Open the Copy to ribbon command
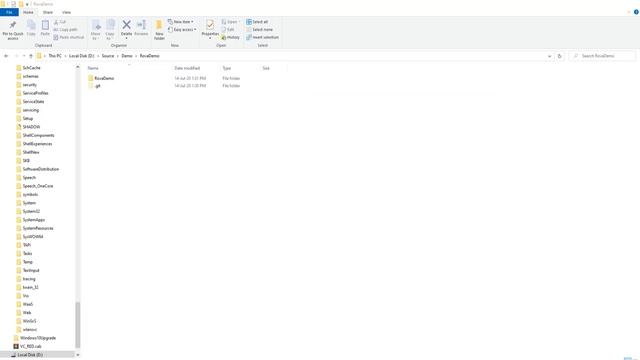The width and height of the screenshot is (640, 360). 110,30
